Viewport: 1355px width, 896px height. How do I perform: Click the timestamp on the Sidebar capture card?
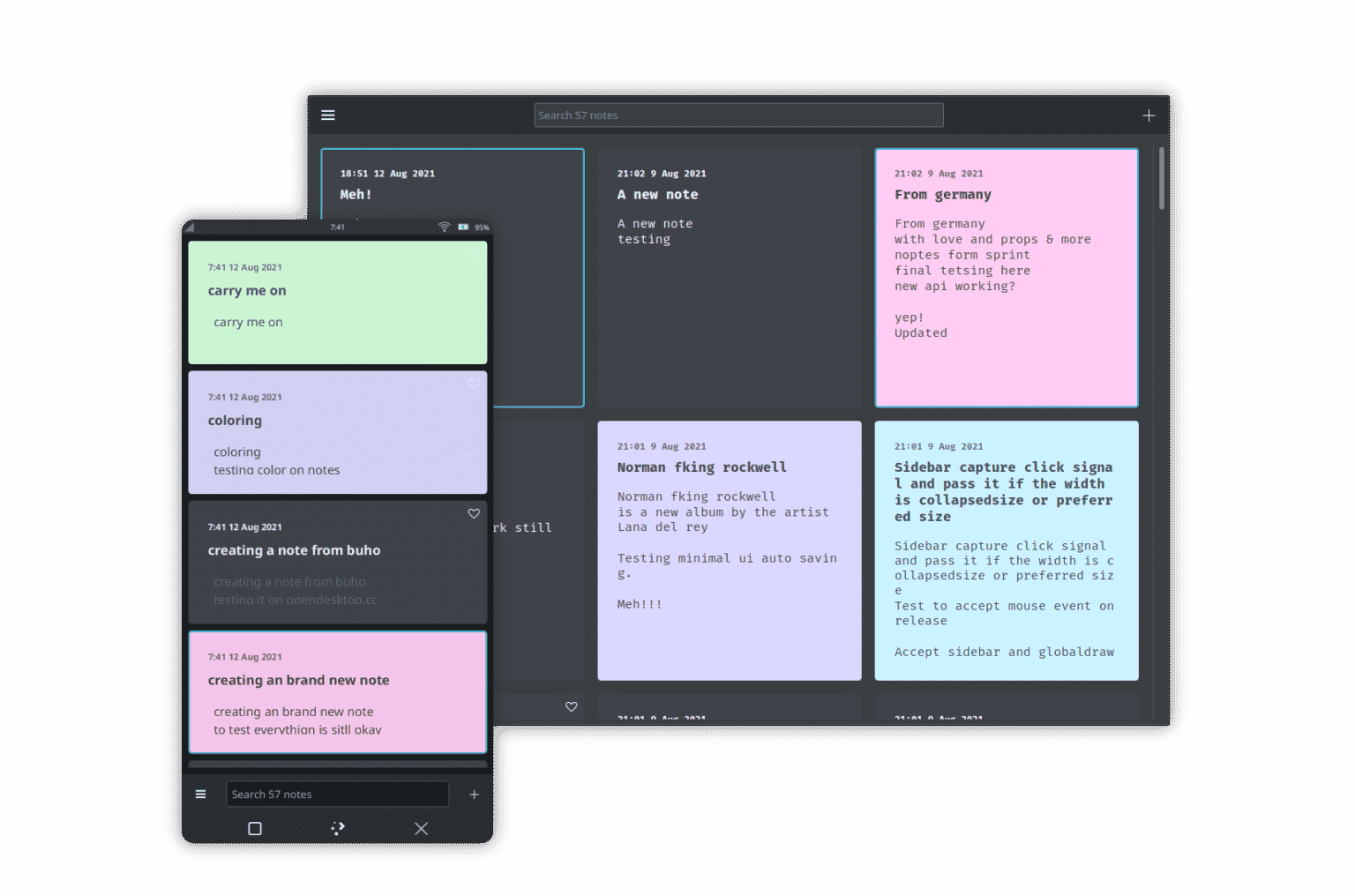click(939, 446)
